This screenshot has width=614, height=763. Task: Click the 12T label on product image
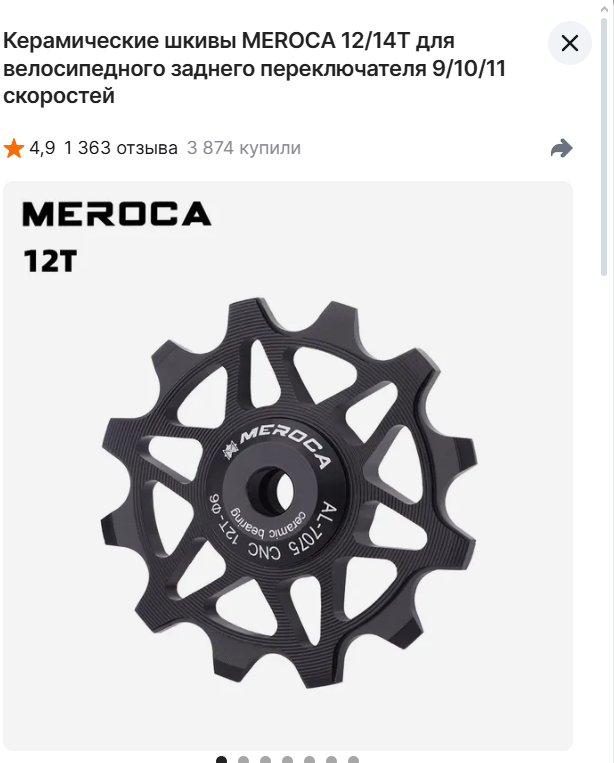tap(50, 261)
